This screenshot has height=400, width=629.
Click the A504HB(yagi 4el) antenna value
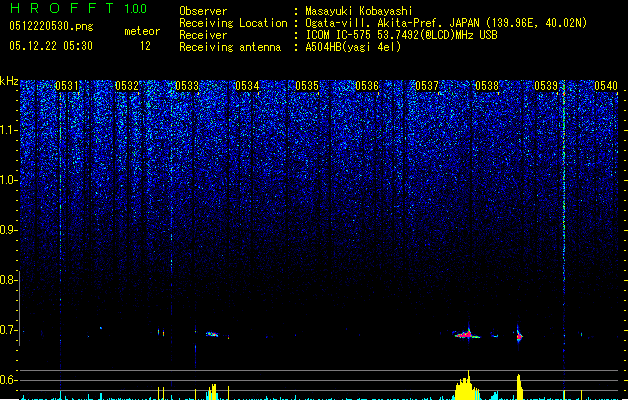[x=353, y=47]
